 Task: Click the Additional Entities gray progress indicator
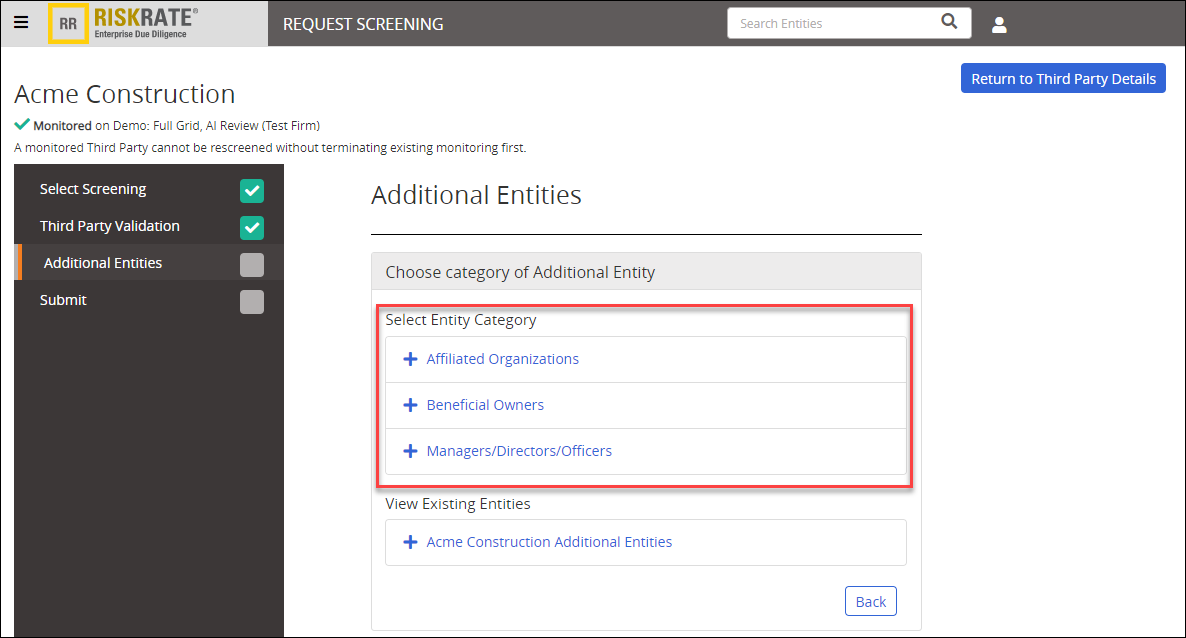tap(251, 262)
